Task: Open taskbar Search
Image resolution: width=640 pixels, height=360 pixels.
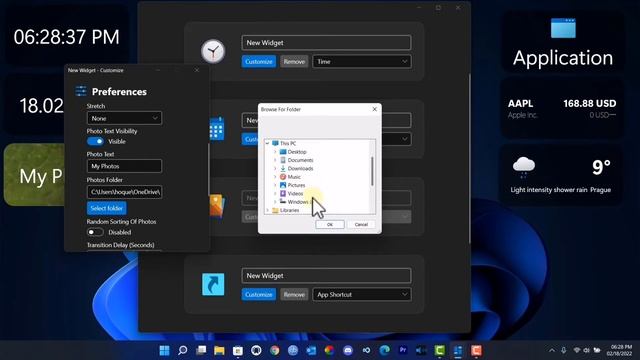Action: (183, 350)
